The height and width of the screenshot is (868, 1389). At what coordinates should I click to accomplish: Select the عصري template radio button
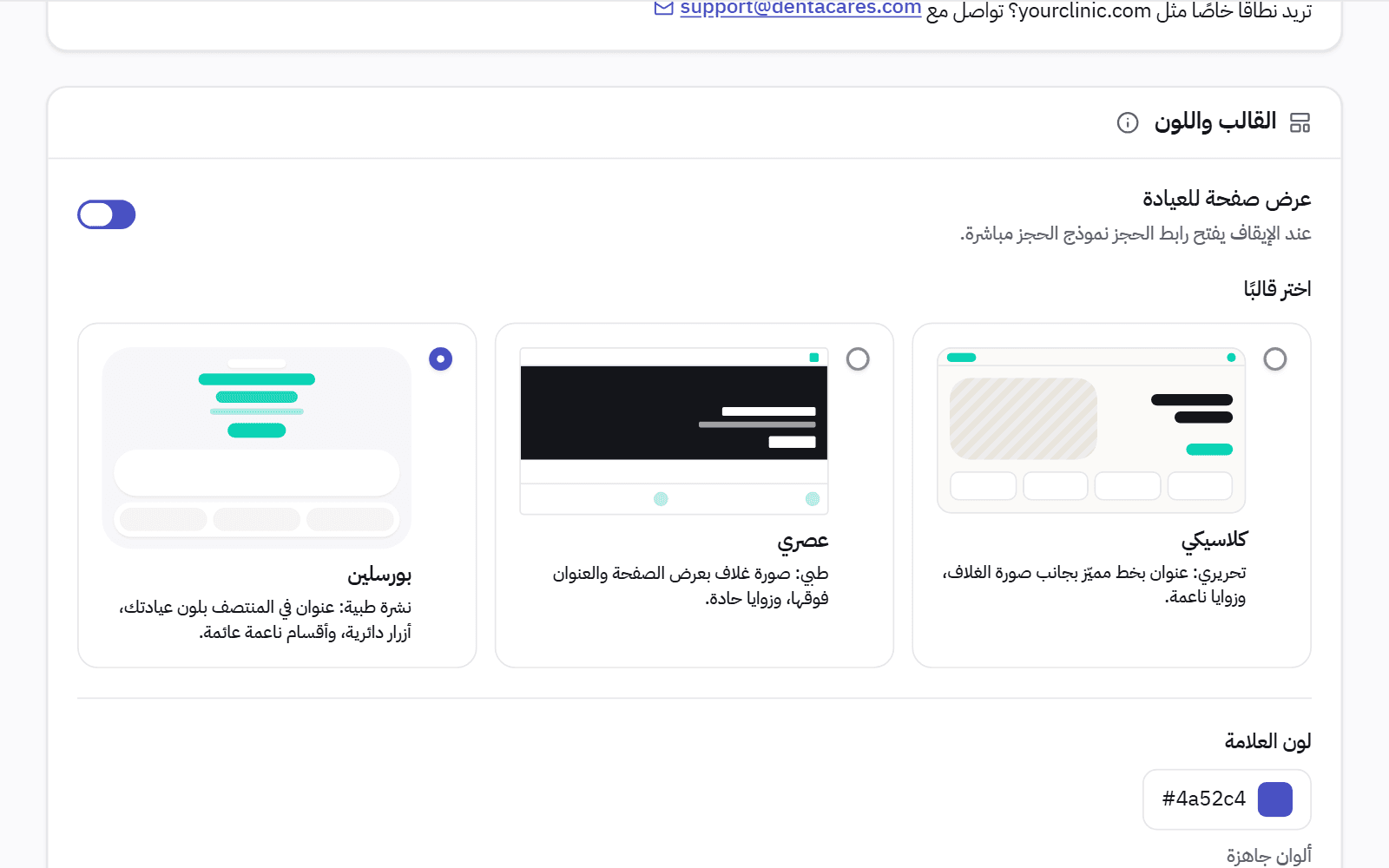tap(858, 358)
